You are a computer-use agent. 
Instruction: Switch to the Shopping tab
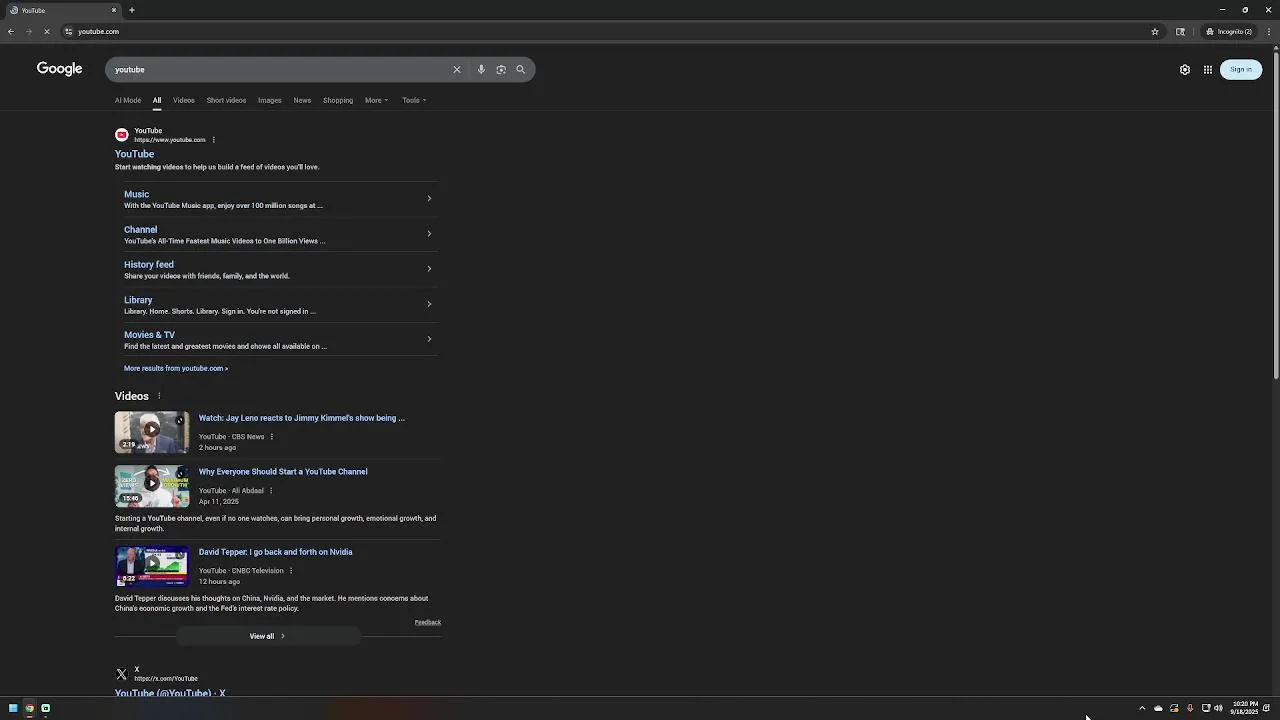338,100
